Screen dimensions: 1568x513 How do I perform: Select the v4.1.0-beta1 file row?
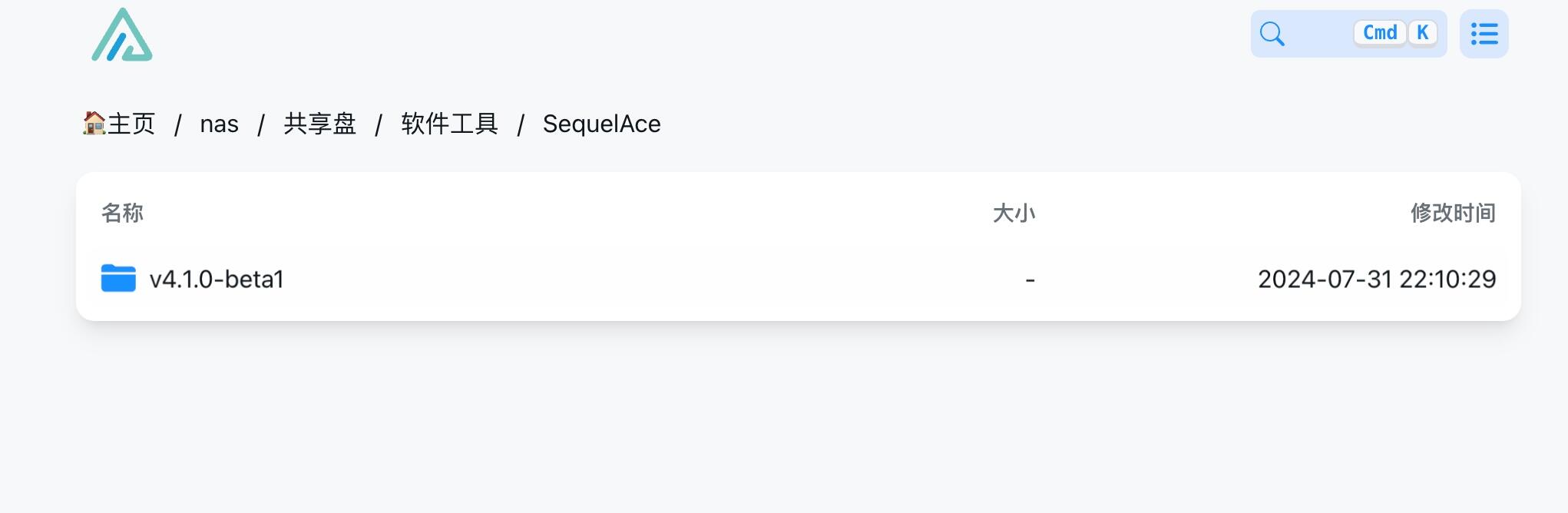(x=614, y=279)
